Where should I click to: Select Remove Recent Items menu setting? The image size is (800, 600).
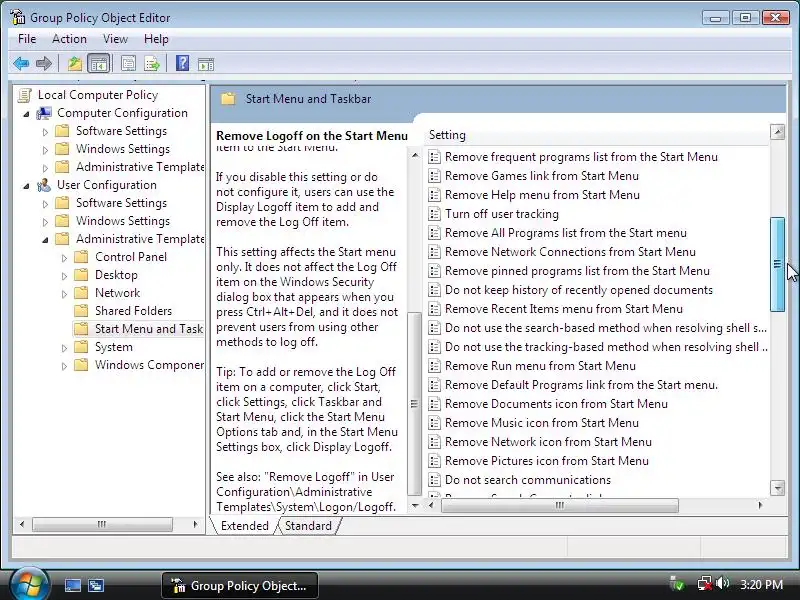pos(563,309)
